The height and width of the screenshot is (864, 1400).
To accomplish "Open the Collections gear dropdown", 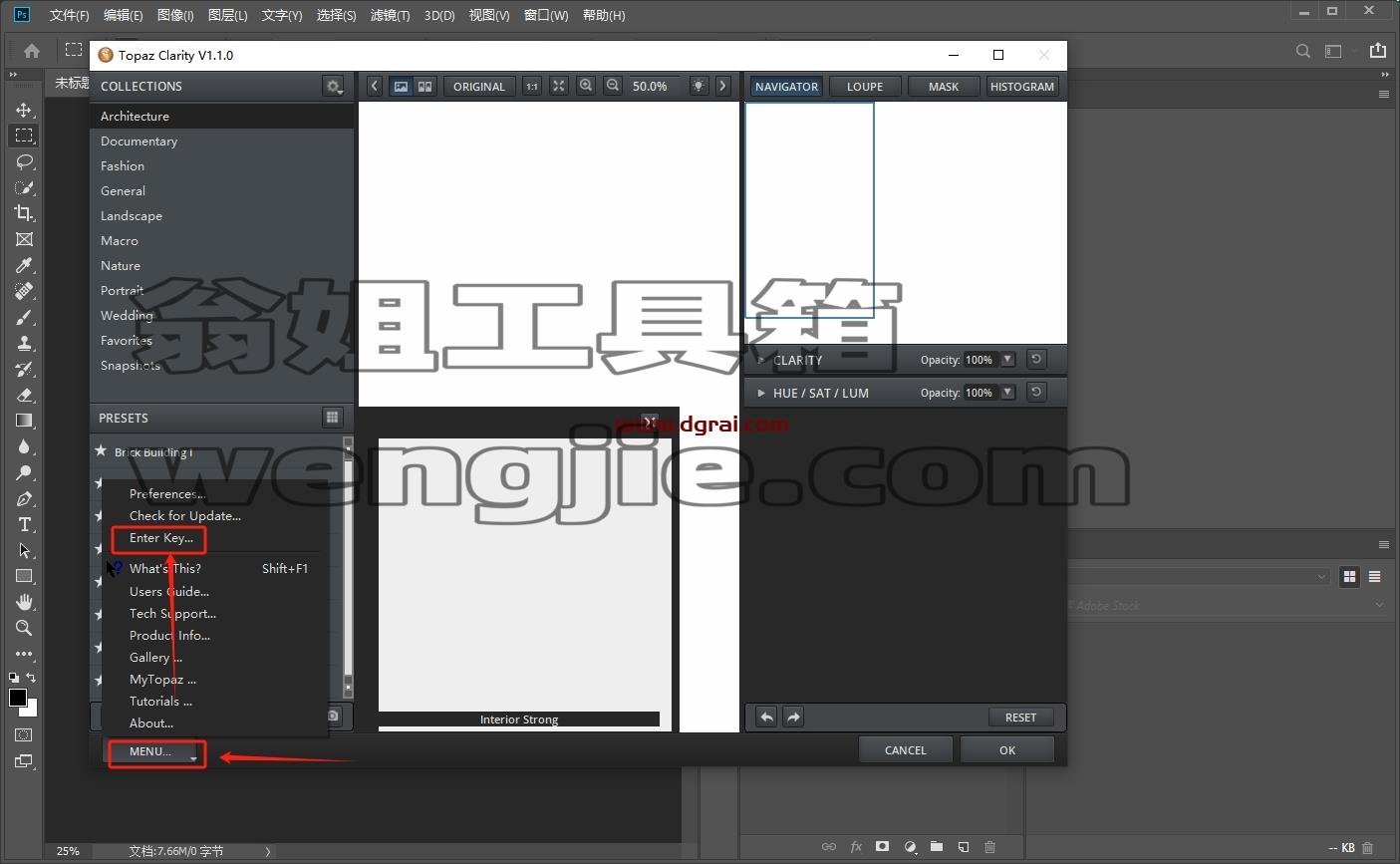I will coord(333,86).
